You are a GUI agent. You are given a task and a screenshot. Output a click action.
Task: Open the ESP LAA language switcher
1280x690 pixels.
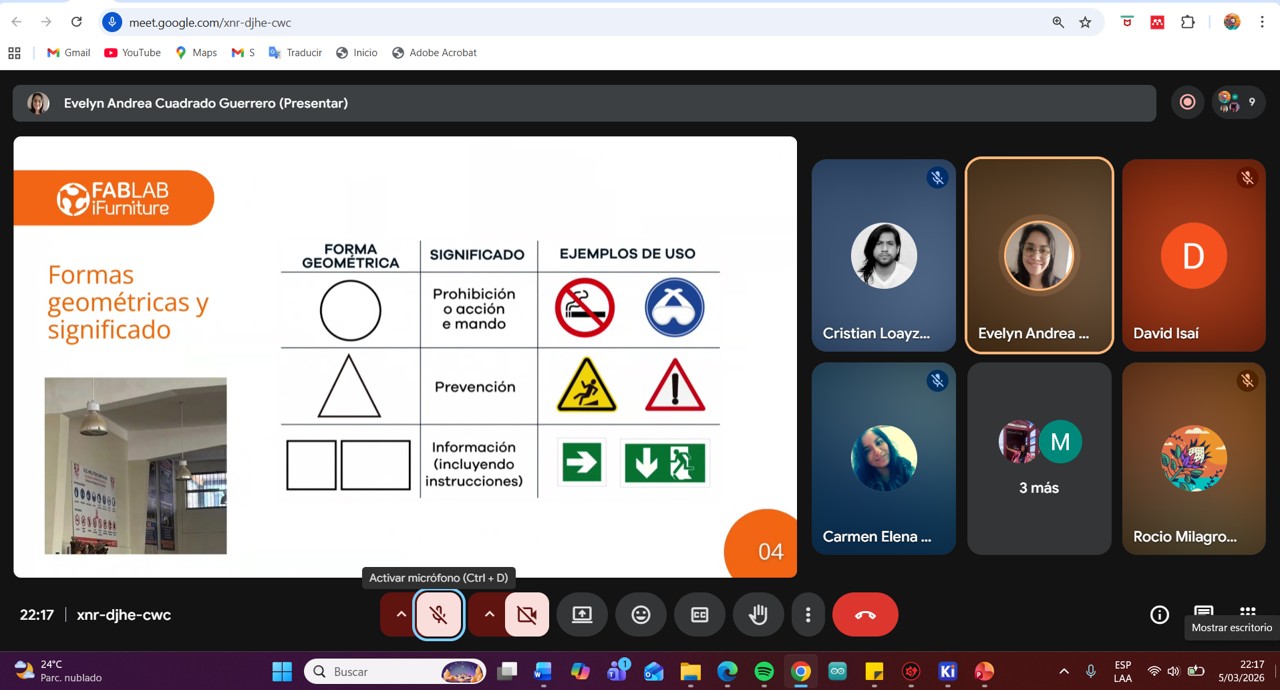1123,671
